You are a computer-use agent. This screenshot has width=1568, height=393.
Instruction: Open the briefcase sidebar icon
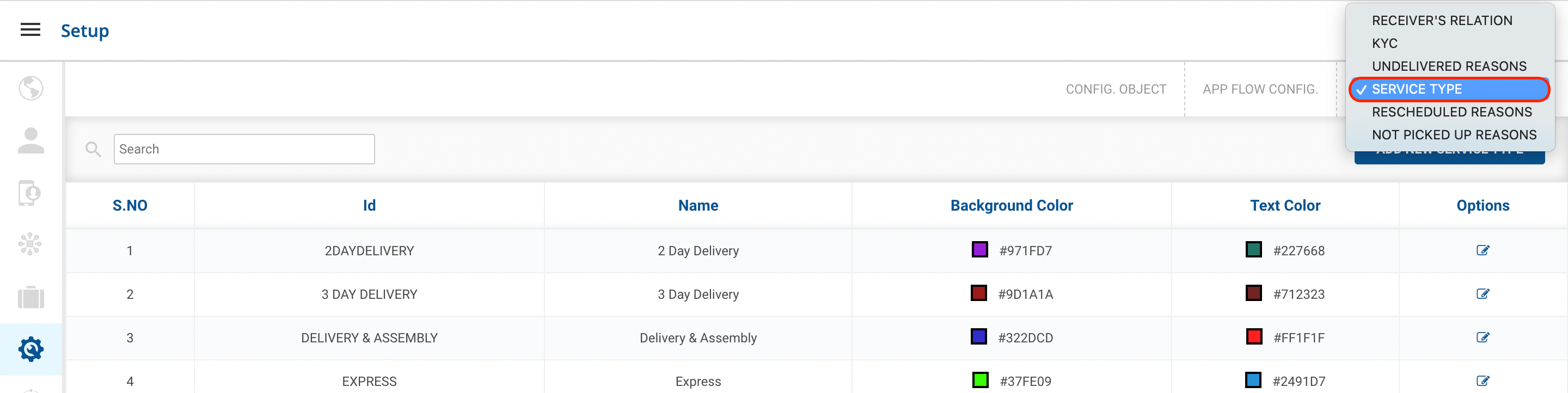click(x=30, y=298)
